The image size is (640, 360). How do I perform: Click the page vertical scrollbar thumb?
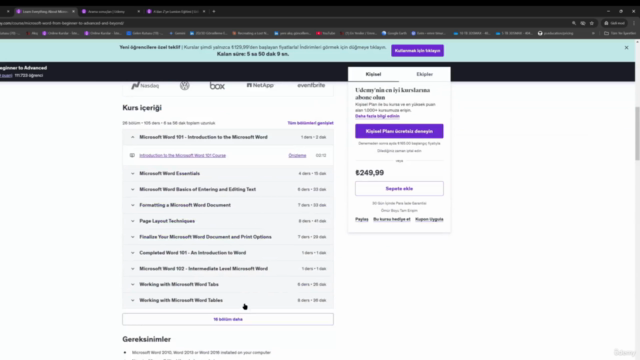click(637, 133)
